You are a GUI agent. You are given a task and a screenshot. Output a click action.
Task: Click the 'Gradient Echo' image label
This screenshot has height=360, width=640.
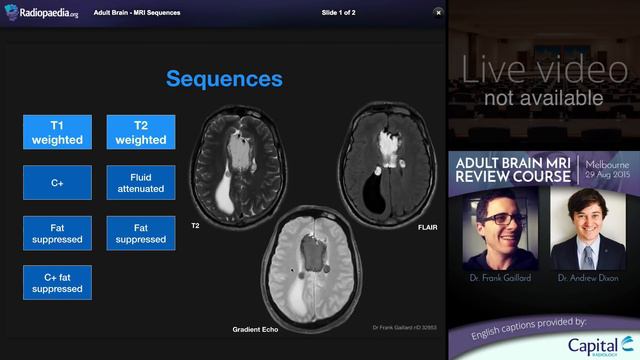255,329
